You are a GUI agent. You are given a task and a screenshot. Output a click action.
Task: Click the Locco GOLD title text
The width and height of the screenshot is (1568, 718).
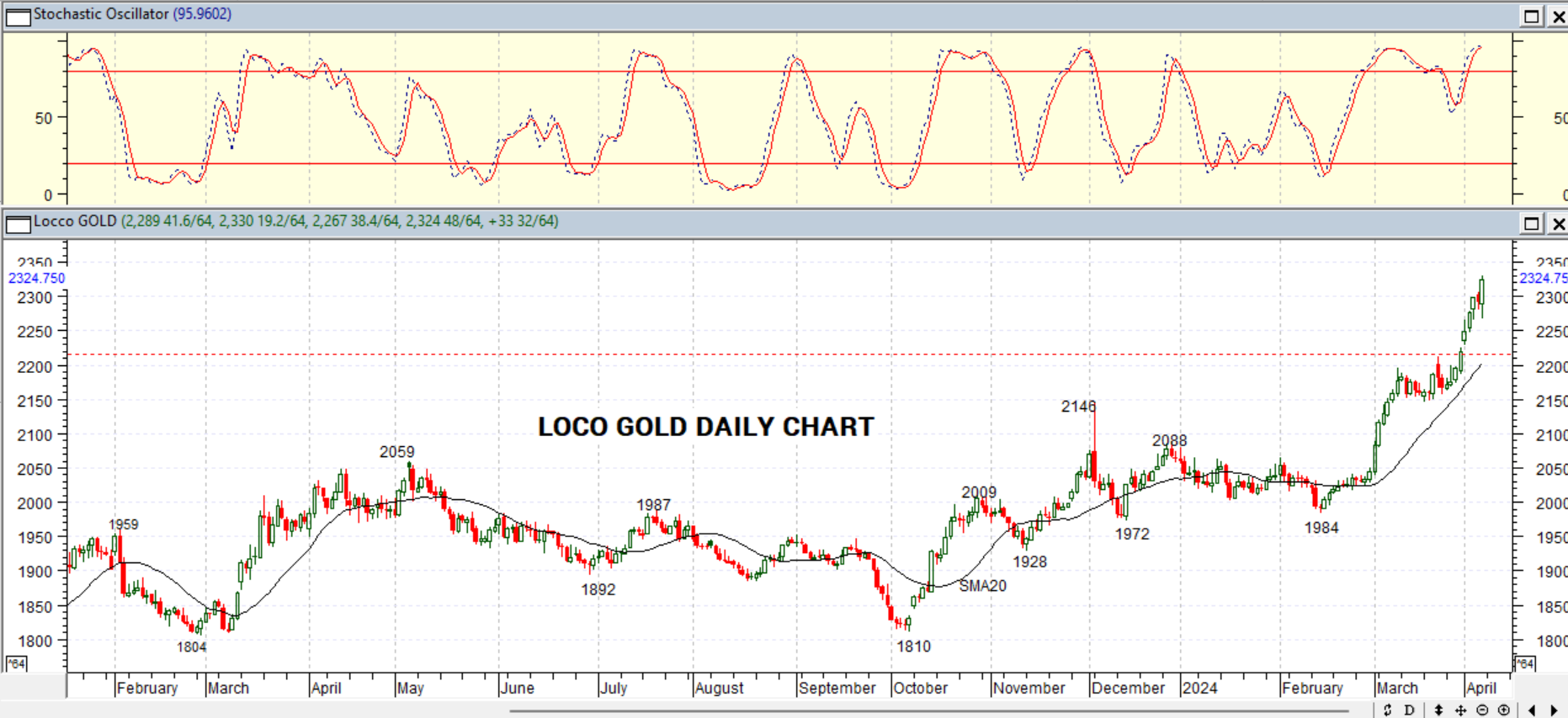tap(75, 221)
